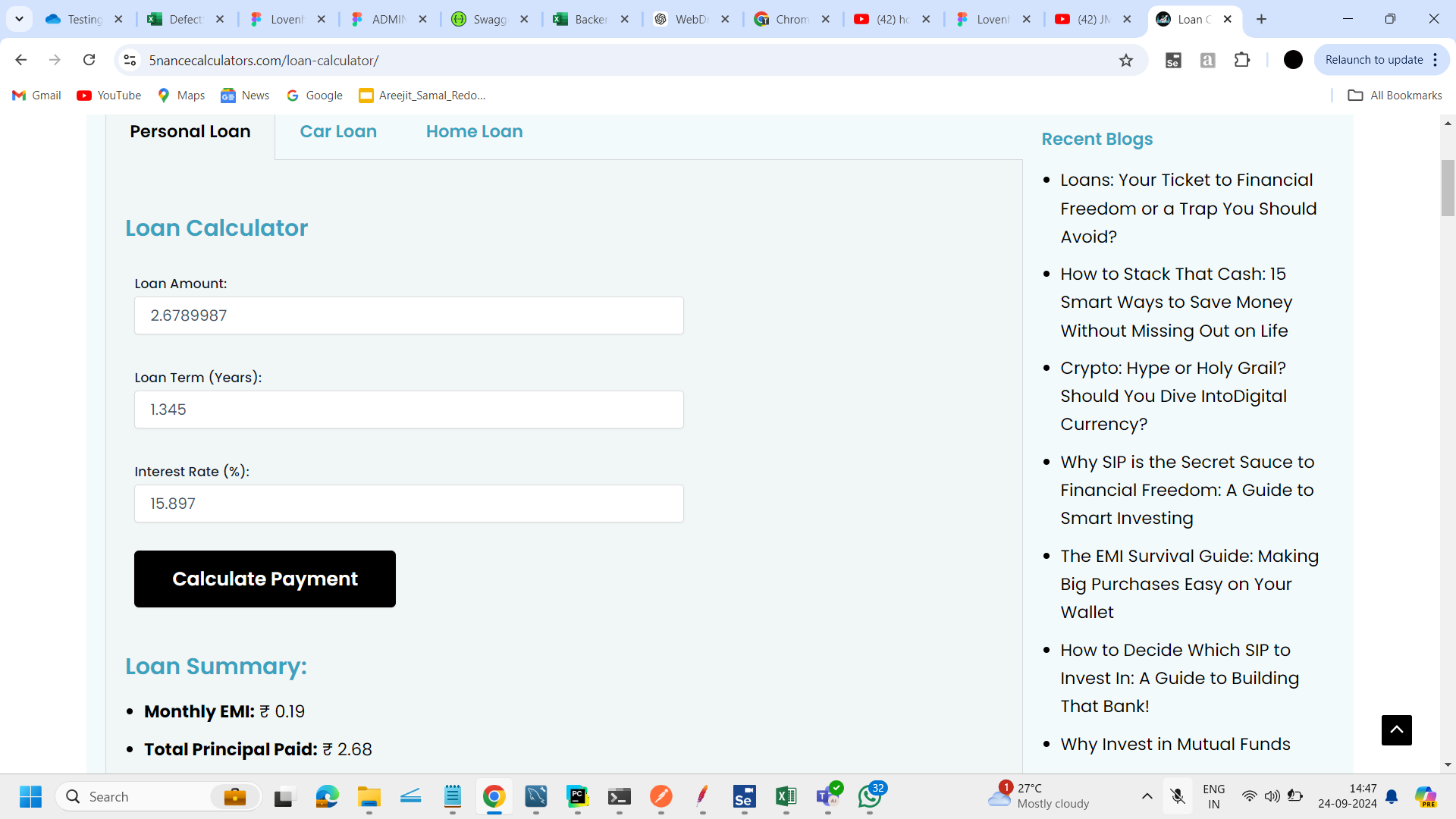Open the EMI Survival Guide blog
This screenshot has width=1456, height=819.
pyautogui.click(x=1189, y=584)
